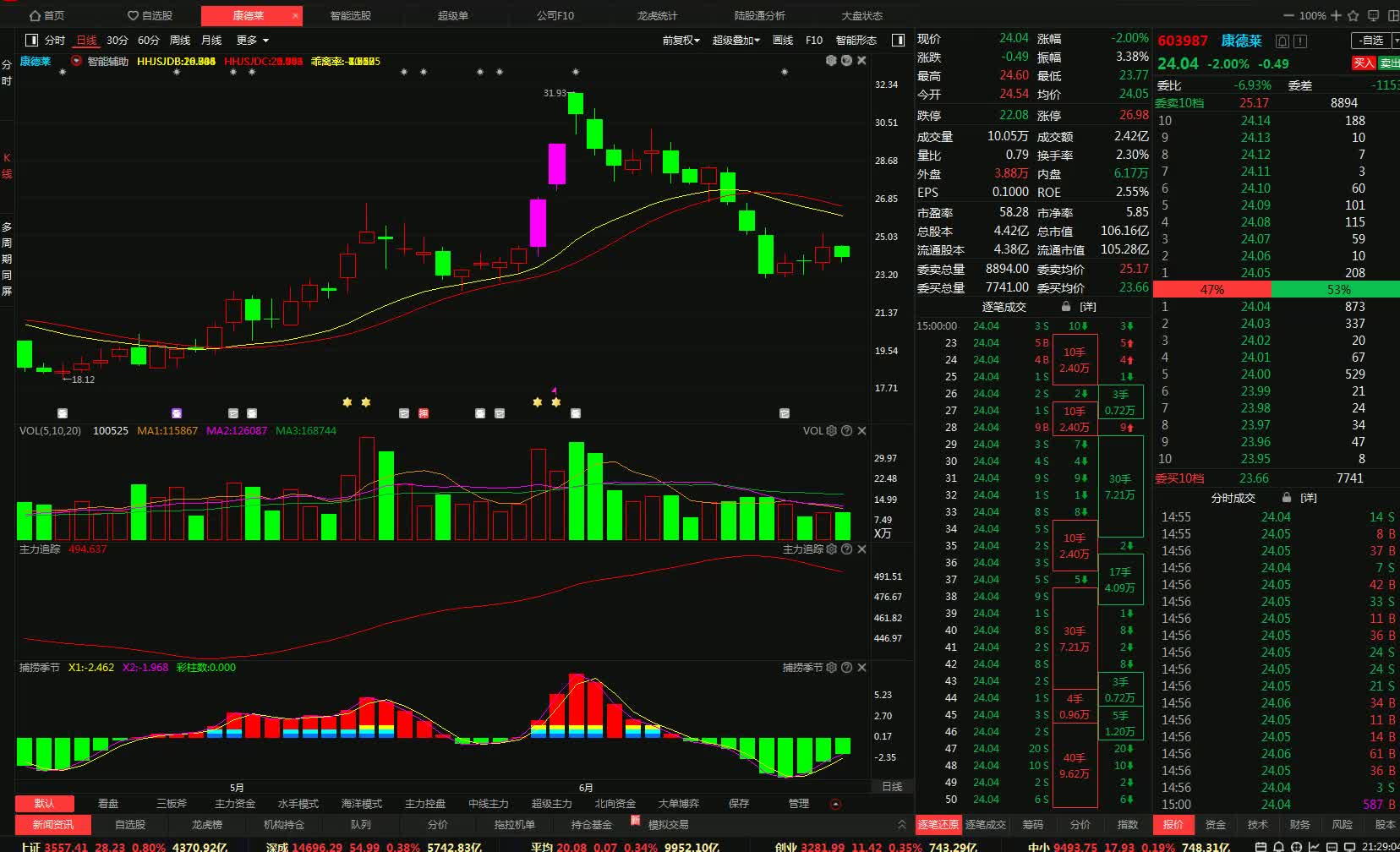Open the 超级叠加 overlay dropdown
This screenshot has width=1400, height=852.
tap(736, 40)
